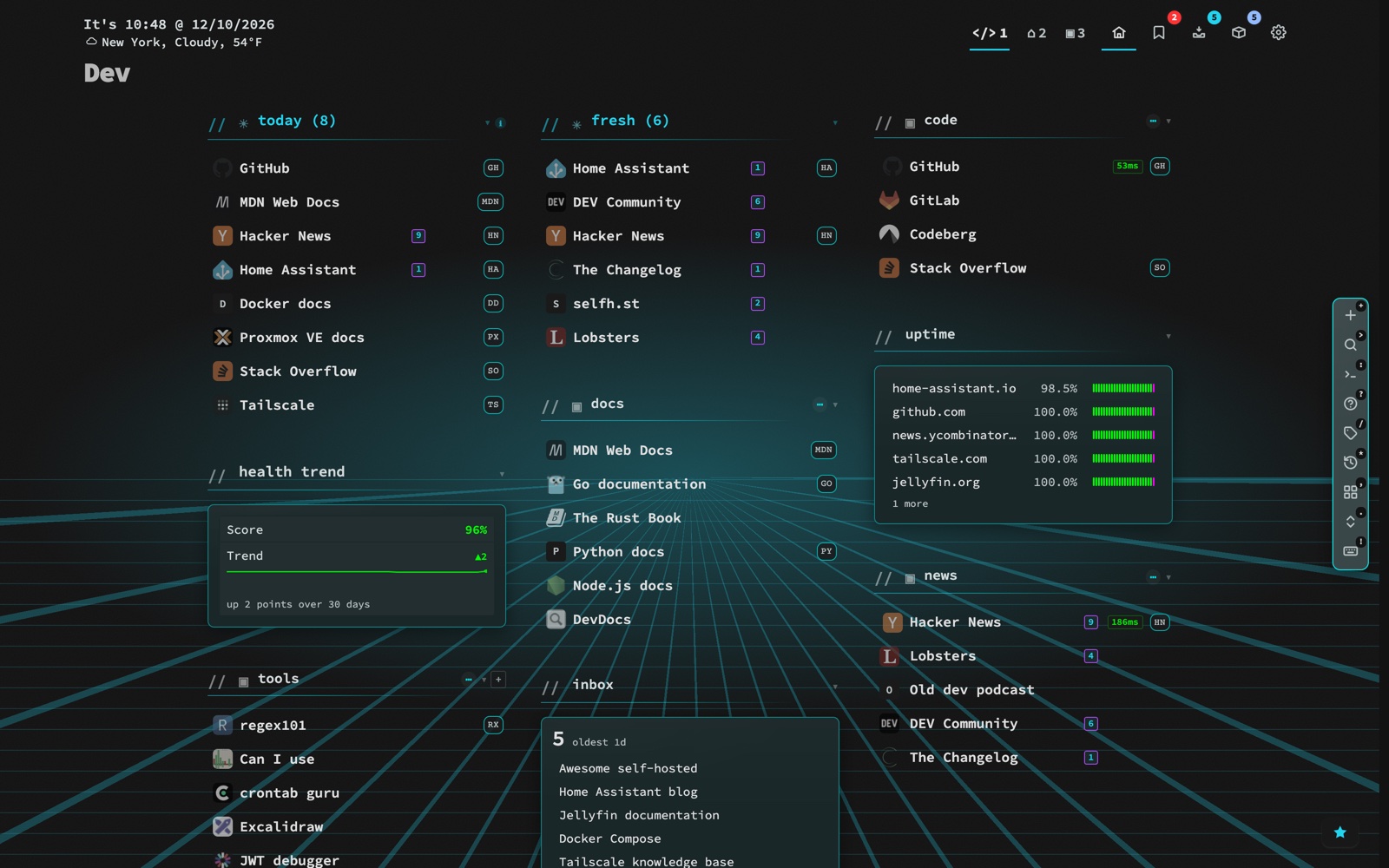Viewport: 1389px width, 868px height.
Task: Click the info icon beside today header
Action: [x=501, y=123]
